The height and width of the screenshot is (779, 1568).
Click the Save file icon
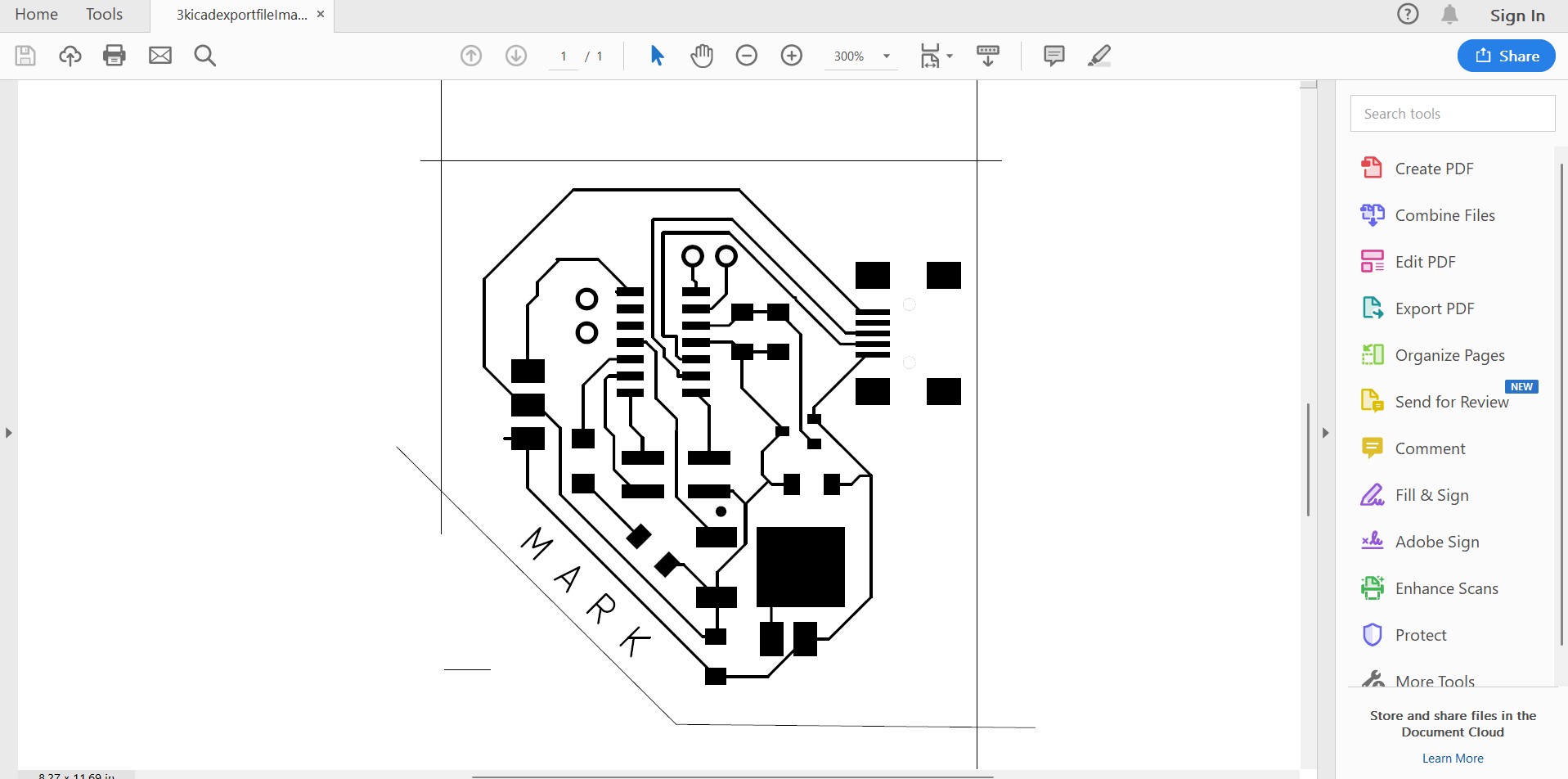pos(25,56)
